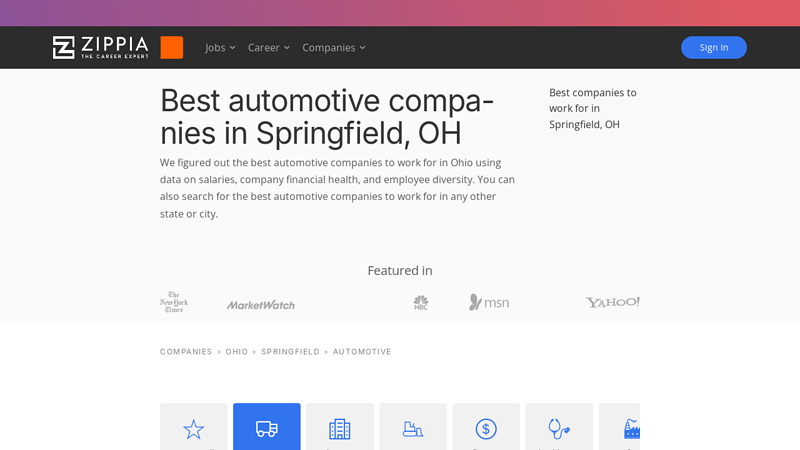
Task: Select the factory icon manufacturing tab
Action: 619,427
